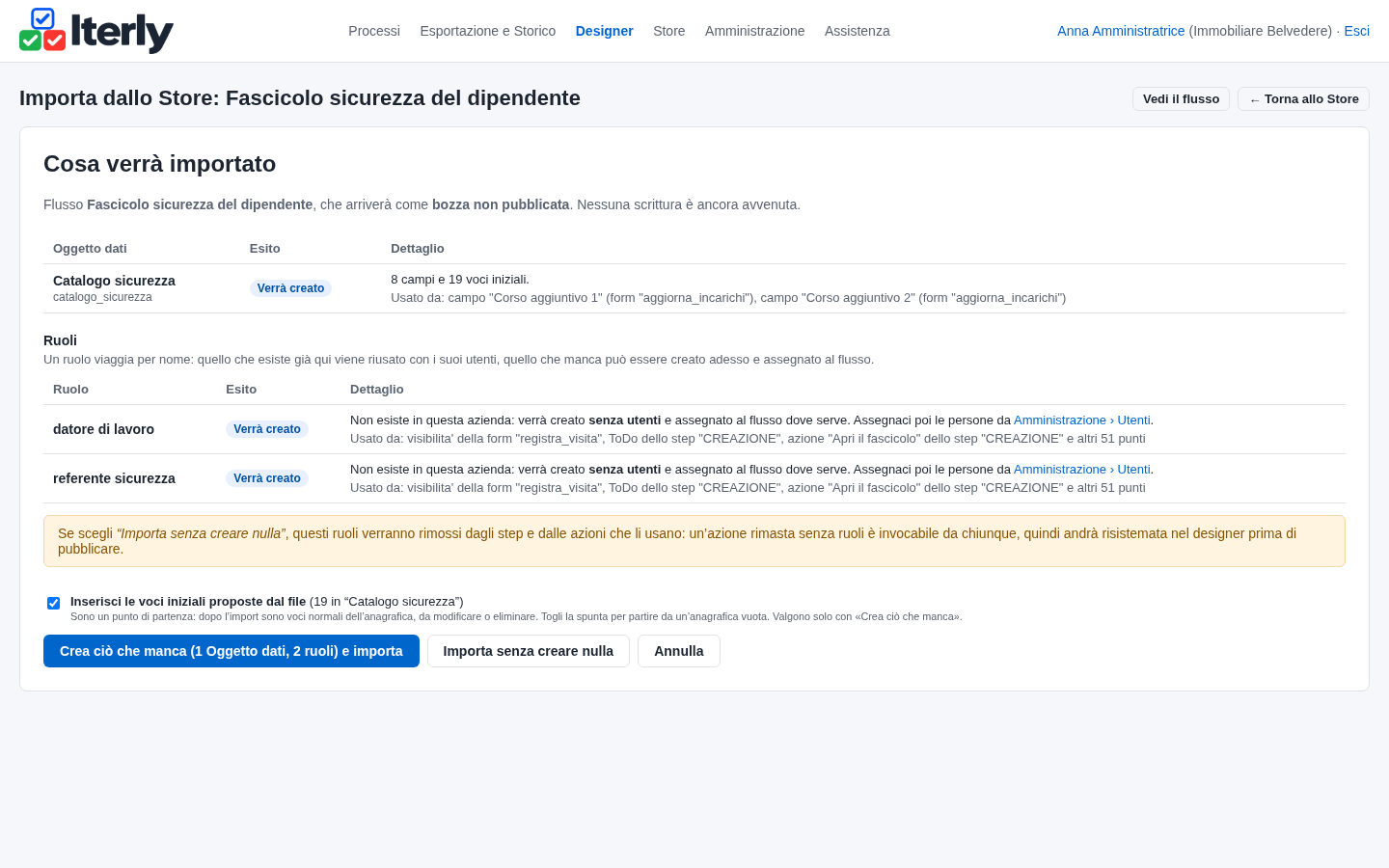Return via Torna allo Store button
This screenshot has height=868, width=1389.
coord(1303,99)
